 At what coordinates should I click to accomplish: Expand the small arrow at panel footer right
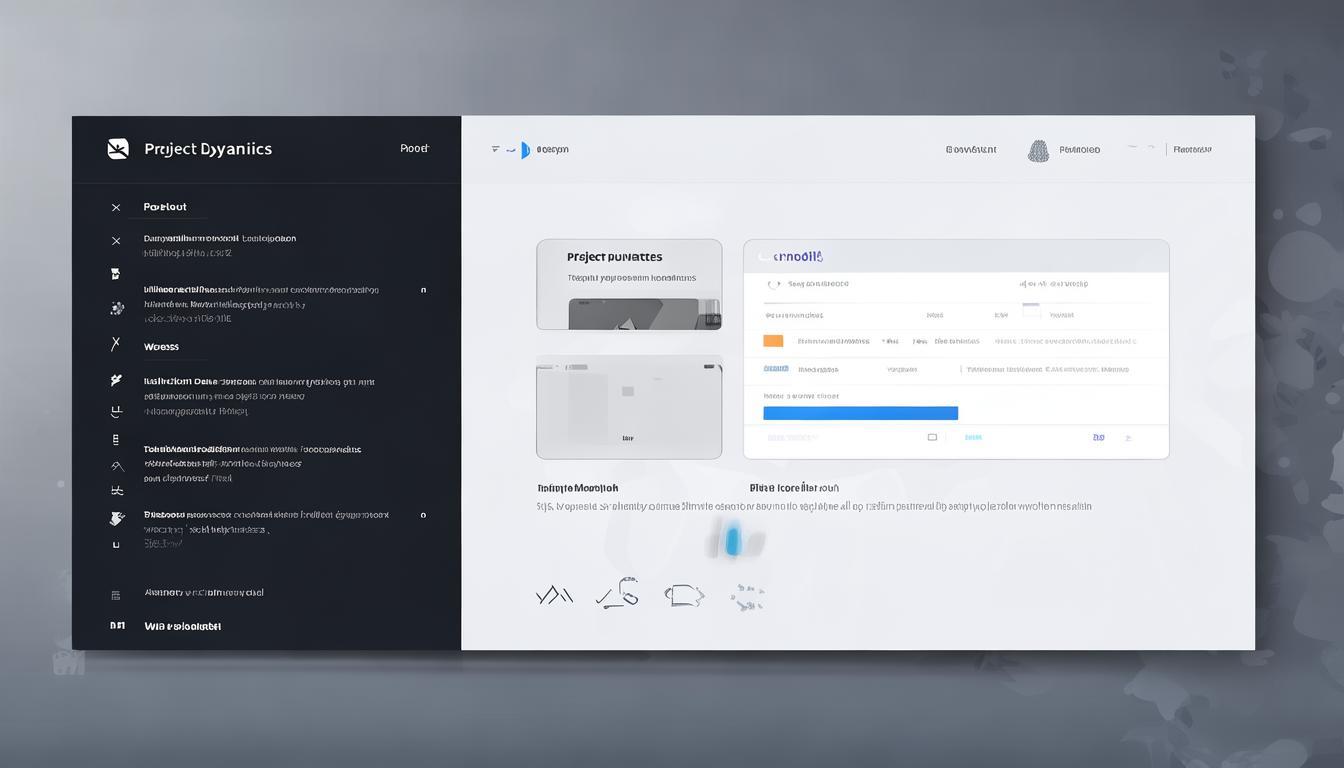tap(1128, 438)
